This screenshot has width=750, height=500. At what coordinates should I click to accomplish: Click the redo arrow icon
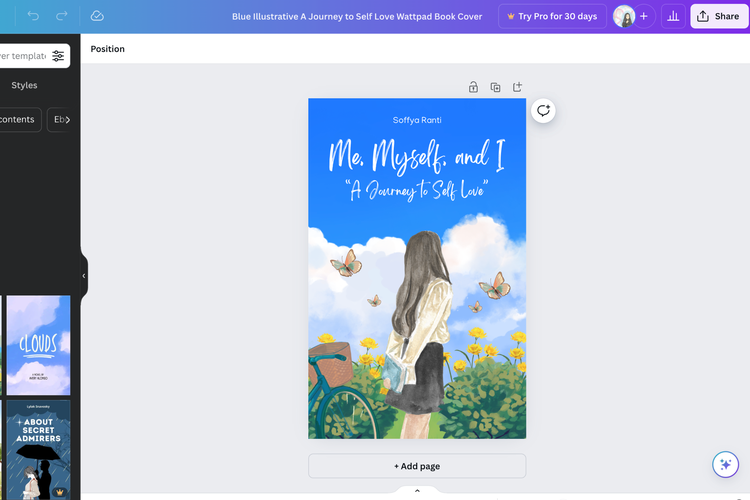tap(62, 16)
